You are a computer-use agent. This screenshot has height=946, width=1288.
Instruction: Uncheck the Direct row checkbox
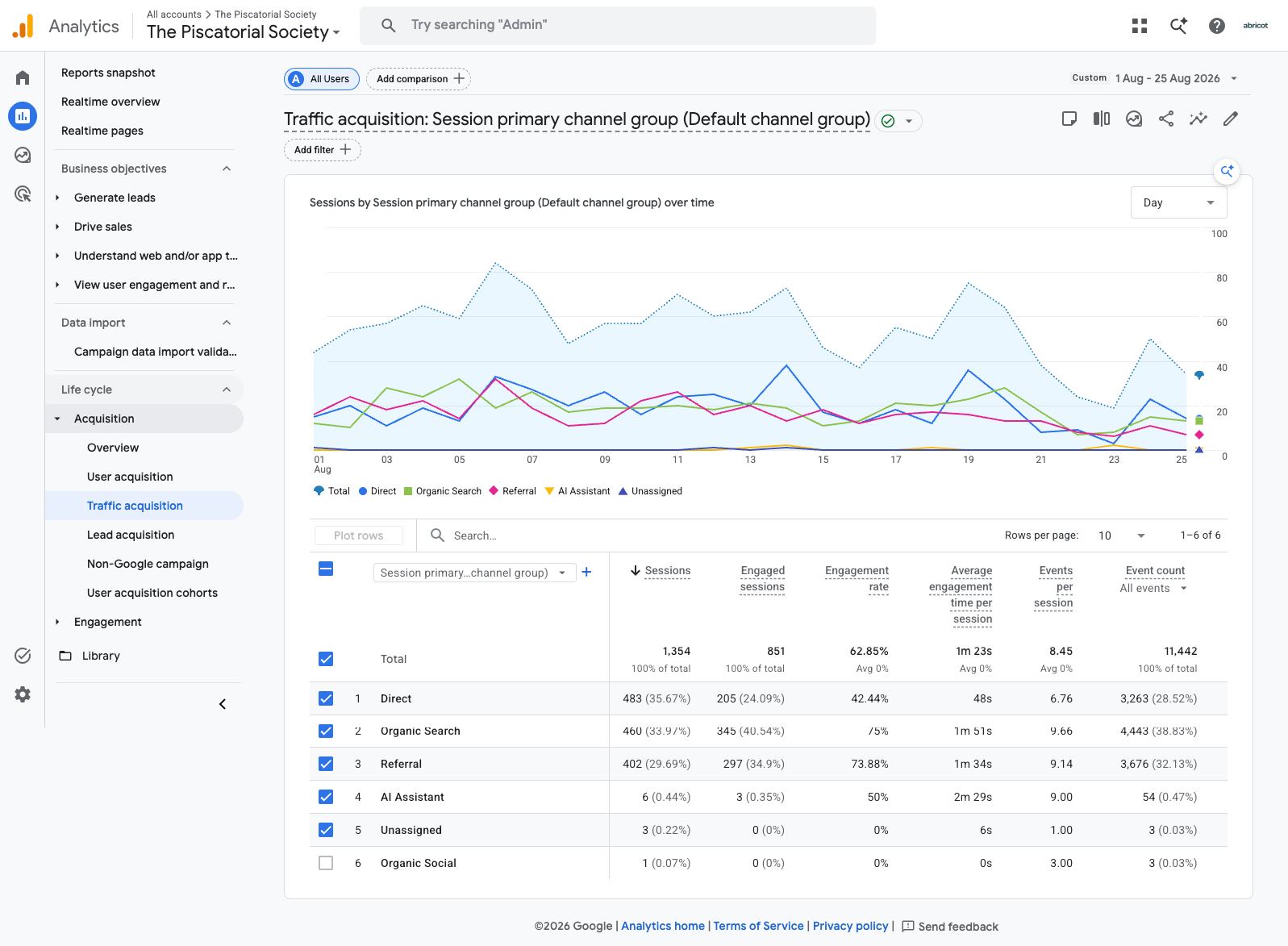coord(326,698)
